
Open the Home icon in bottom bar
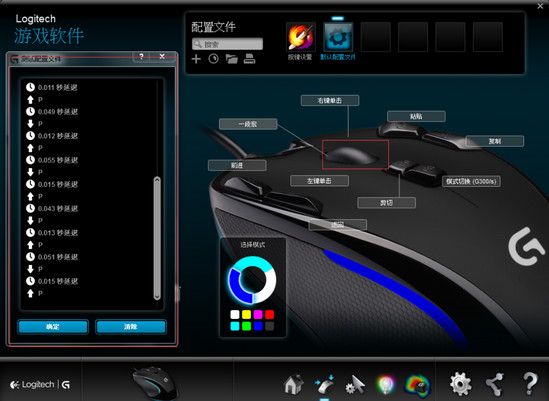point(294,384)
